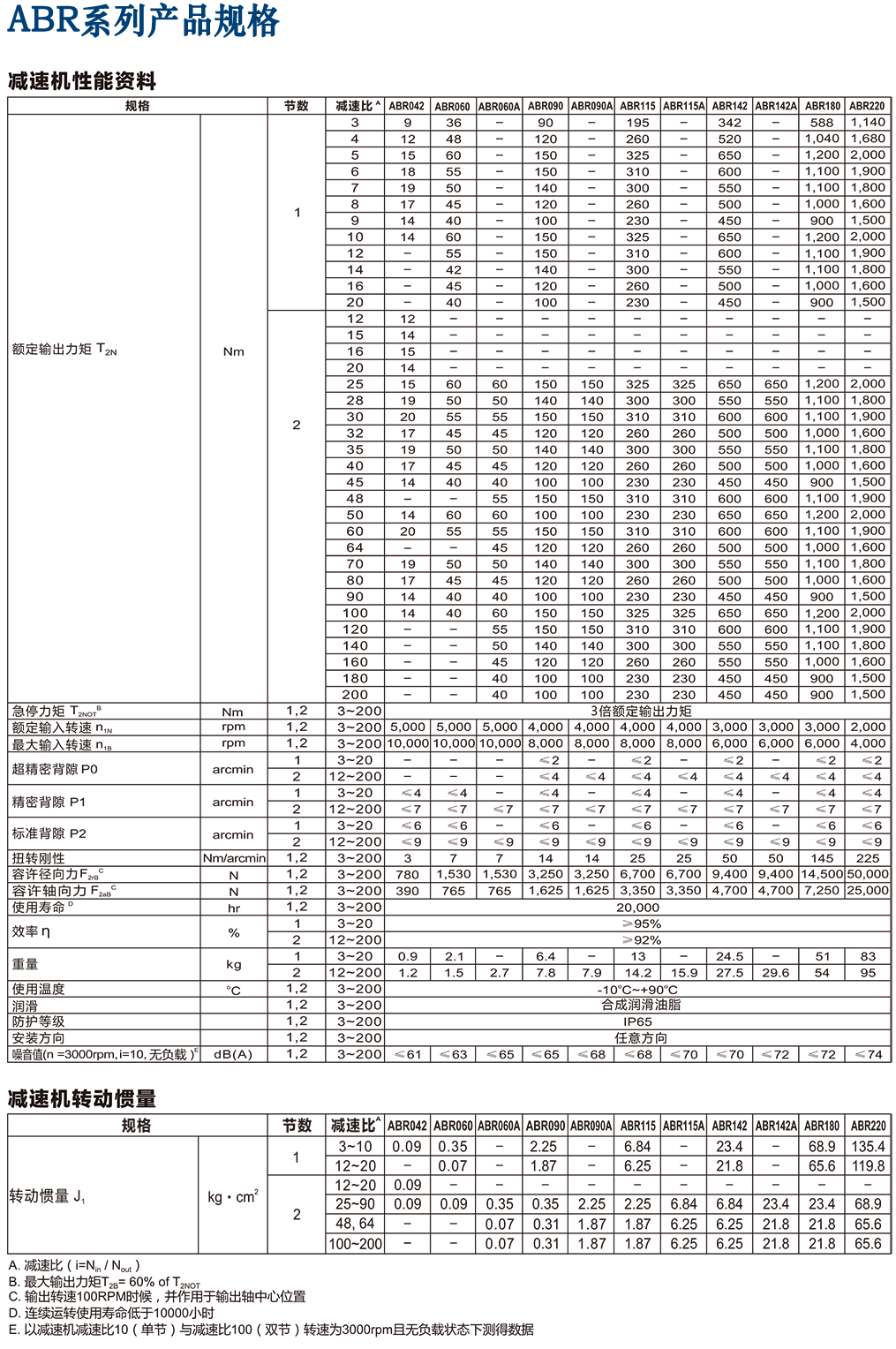Click the ABR115A column header
This screenshot has height=1349, width=896.
coord(683,108)
